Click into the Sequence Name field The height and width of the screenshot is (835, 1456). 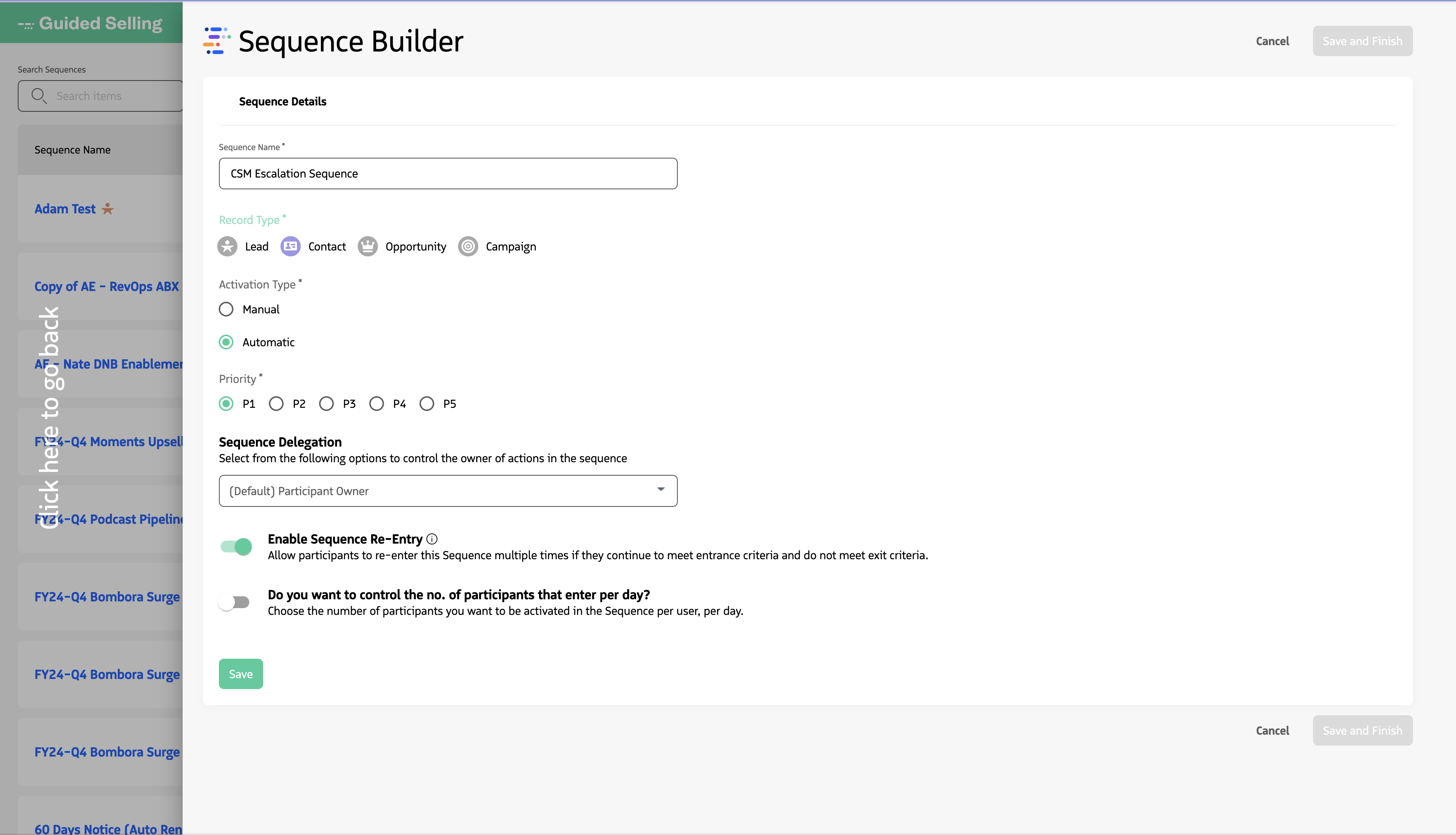point(447,174)
